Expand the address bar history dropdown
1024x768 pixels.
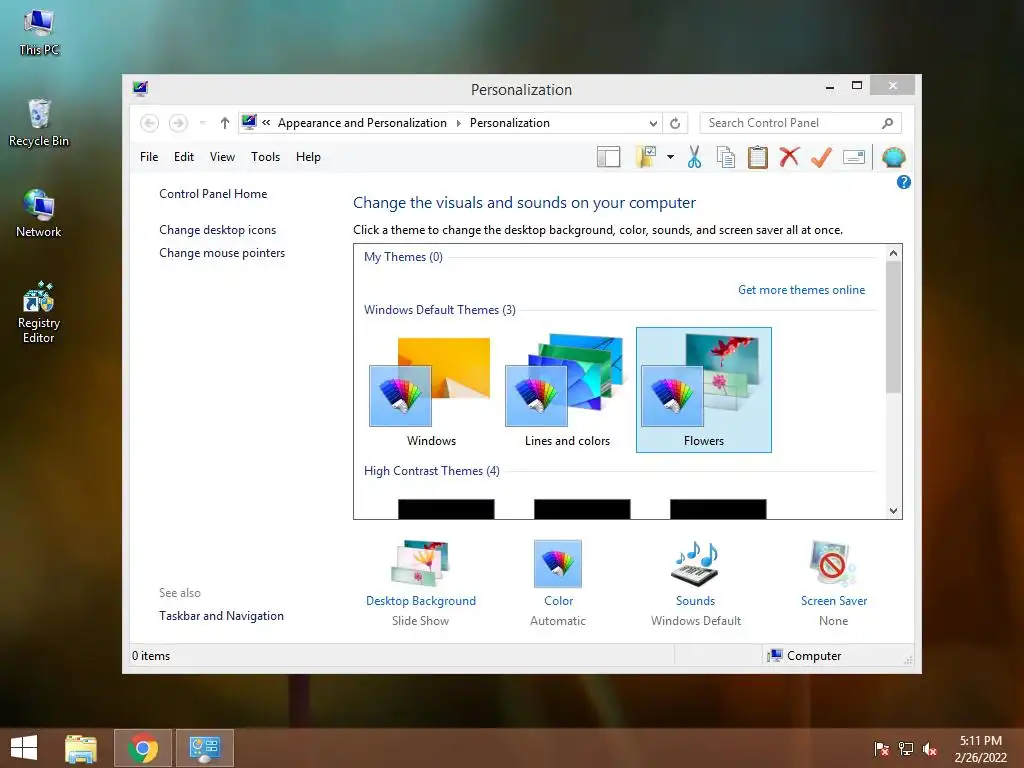653,123
